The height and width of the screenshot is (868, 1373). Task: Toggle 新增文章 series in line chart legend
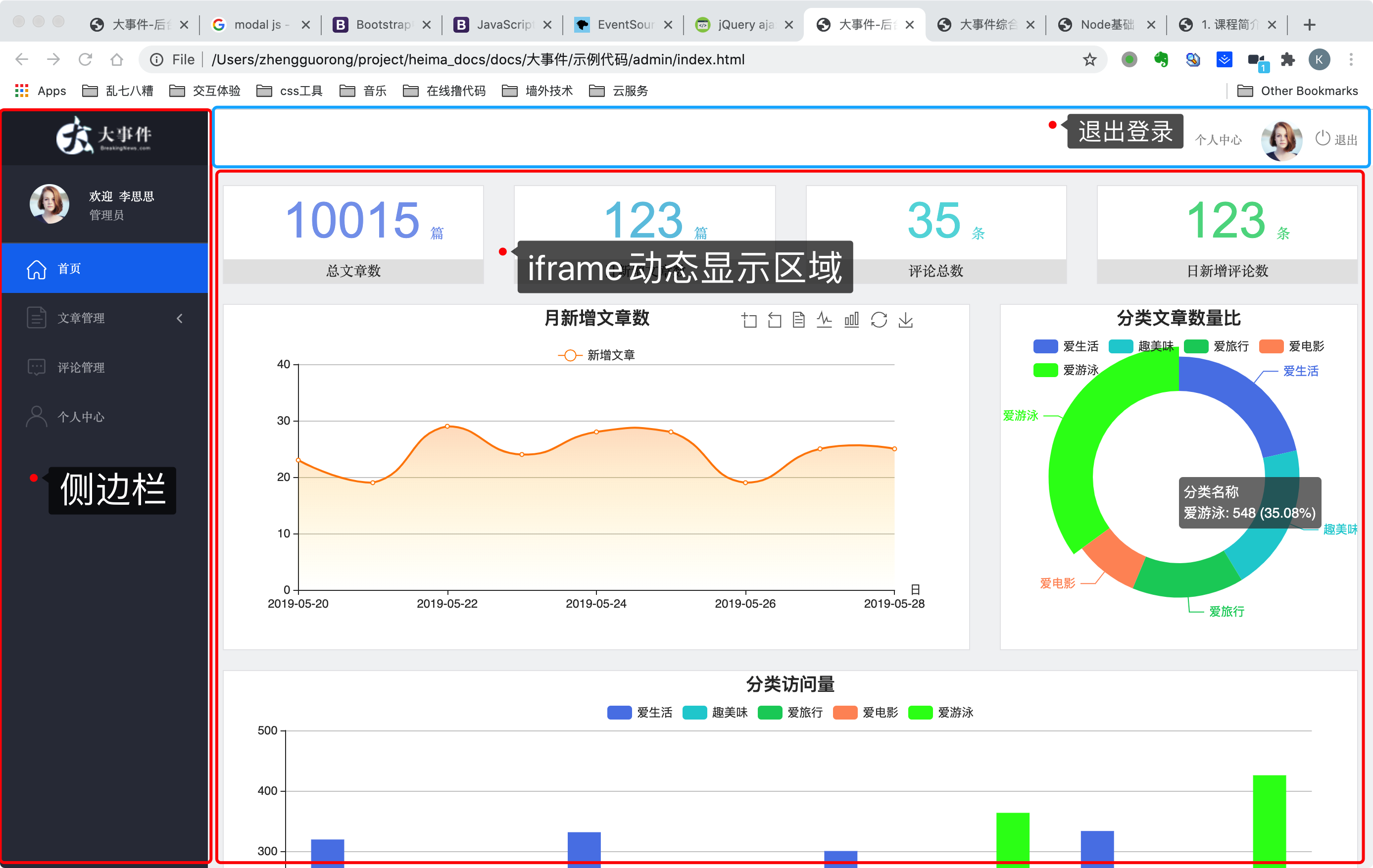[x=596, y=355]
